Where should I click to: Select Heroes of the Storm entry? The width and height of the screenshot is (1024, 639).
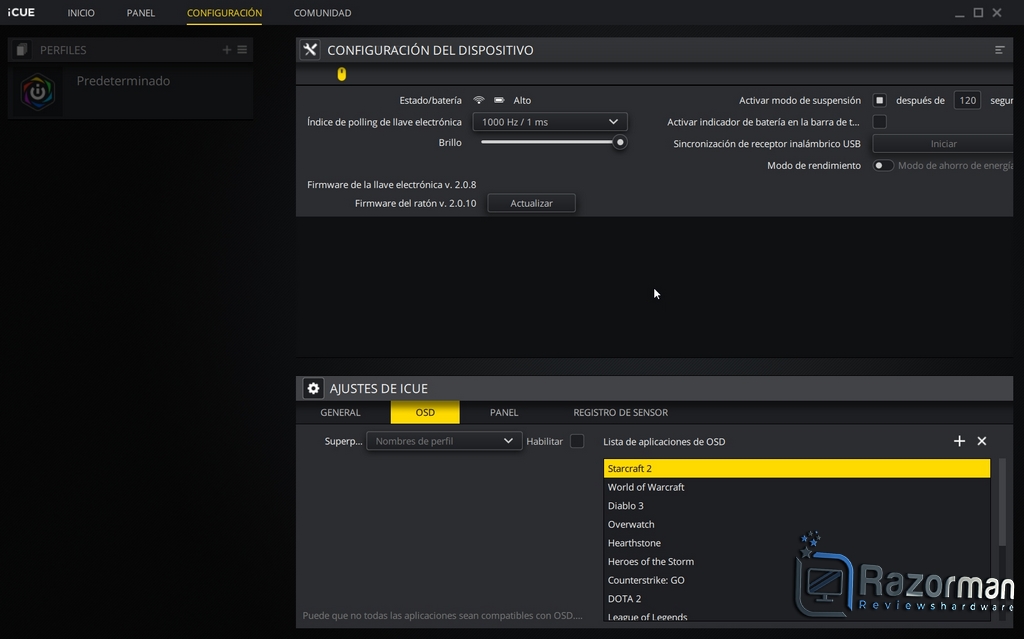(797, 561)
